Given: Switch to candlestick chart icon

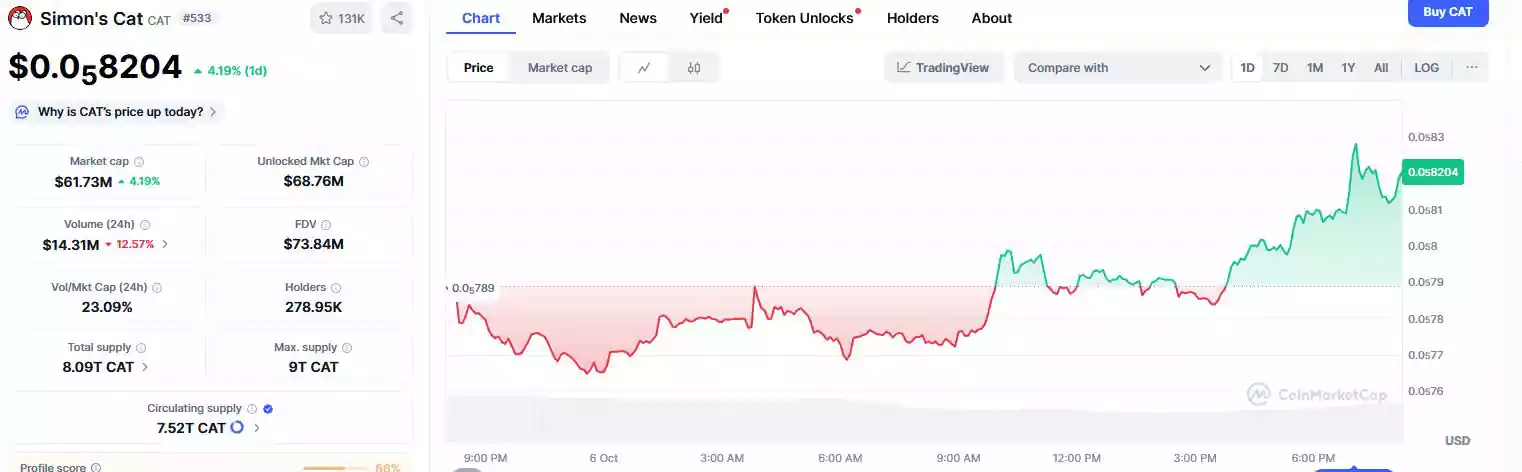Looking at the screenshot, I should coord(694,68).
